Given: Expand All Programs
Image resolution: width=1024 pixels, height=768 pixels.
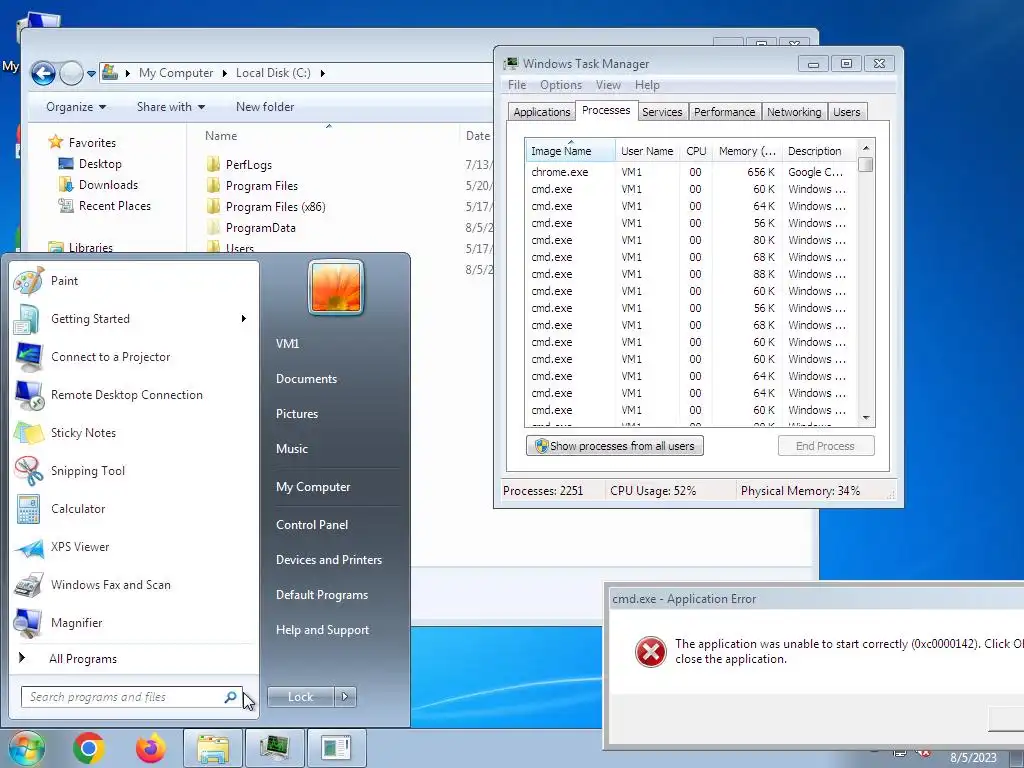Looking at the screenshot, I should (82, 659).
